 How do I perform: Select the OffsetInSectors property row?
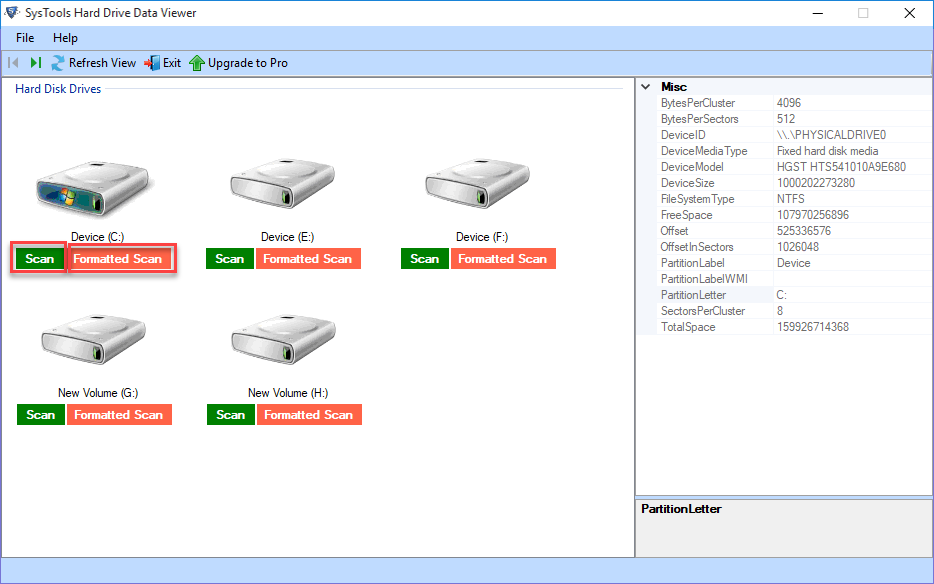click(x=794, y=247)
